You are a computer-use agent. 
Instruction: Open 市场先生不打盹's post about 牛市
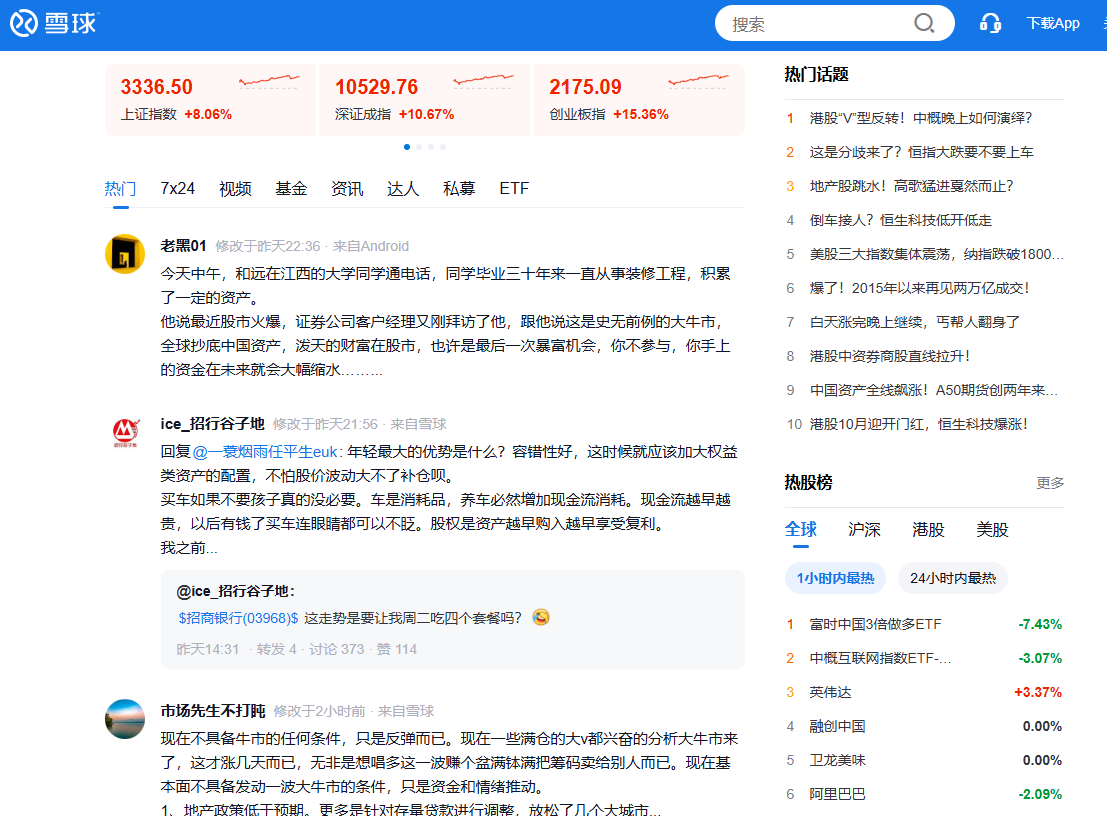pyautogui.click(x=450, y=774)
